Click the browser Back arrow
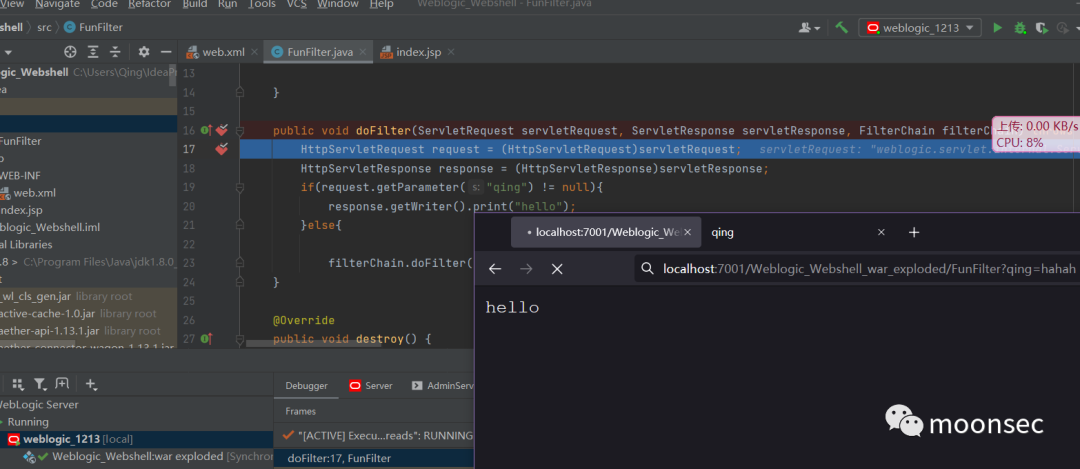Viewport: 1080px width, 469px height. click(495, 269)
